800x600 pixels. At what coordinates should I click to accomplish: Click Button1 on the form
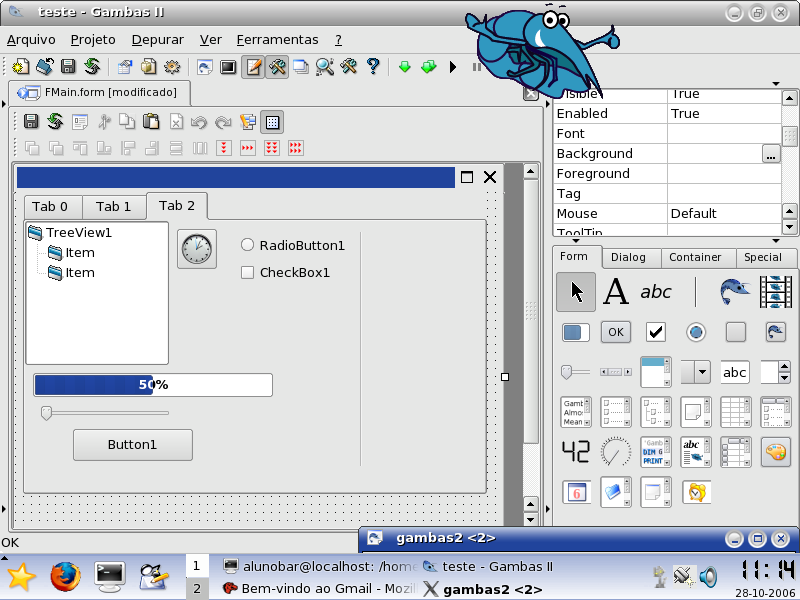pos(133,445)
